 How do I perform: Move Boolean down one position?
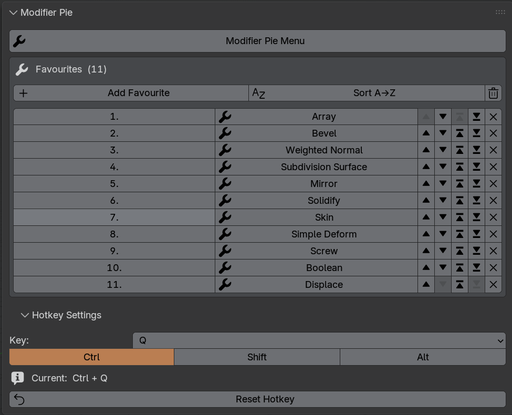pyautogui.click(x=443, y=268)
